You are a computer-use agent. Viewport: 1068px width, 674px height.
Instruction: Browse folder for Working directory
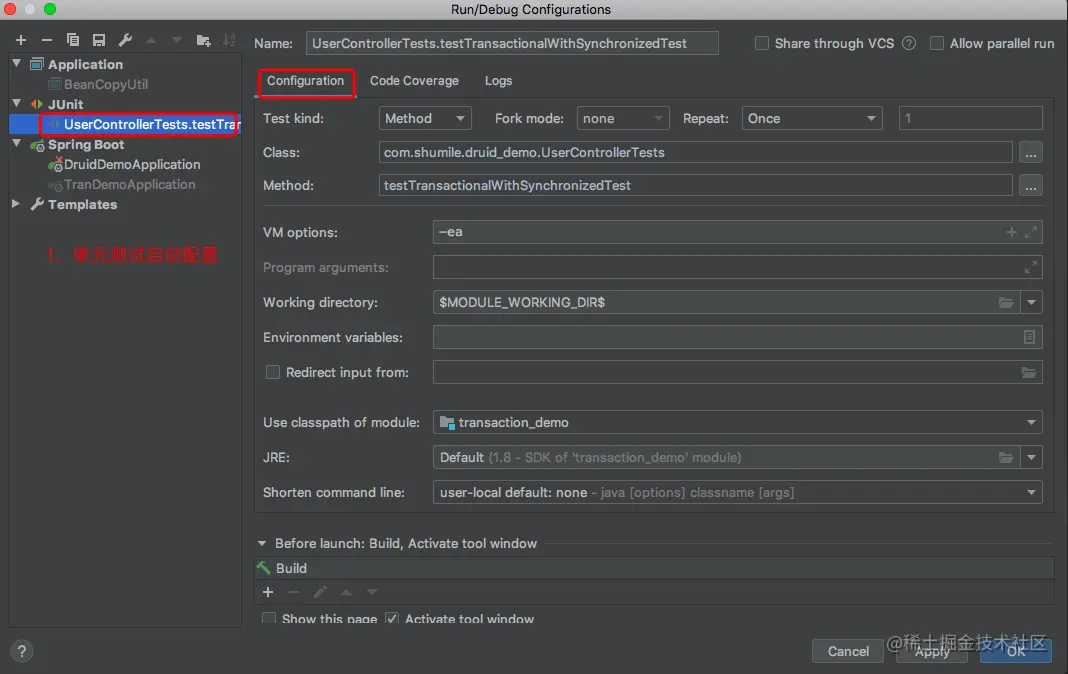[1006, 302]
